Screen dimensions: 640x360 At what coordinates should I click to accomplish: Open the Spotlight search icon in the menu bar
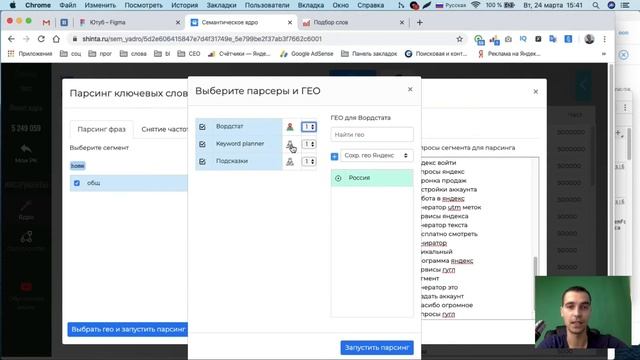(x=596, y=5)
